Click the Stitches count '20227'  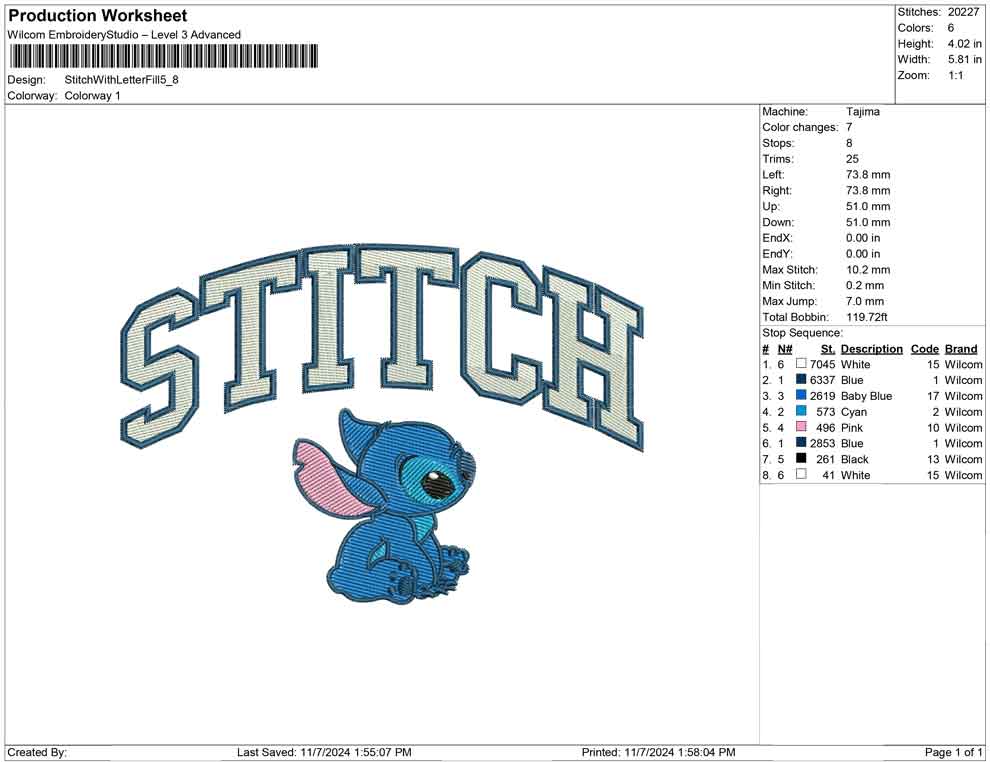pyautogui.click(x=963, y=12)
